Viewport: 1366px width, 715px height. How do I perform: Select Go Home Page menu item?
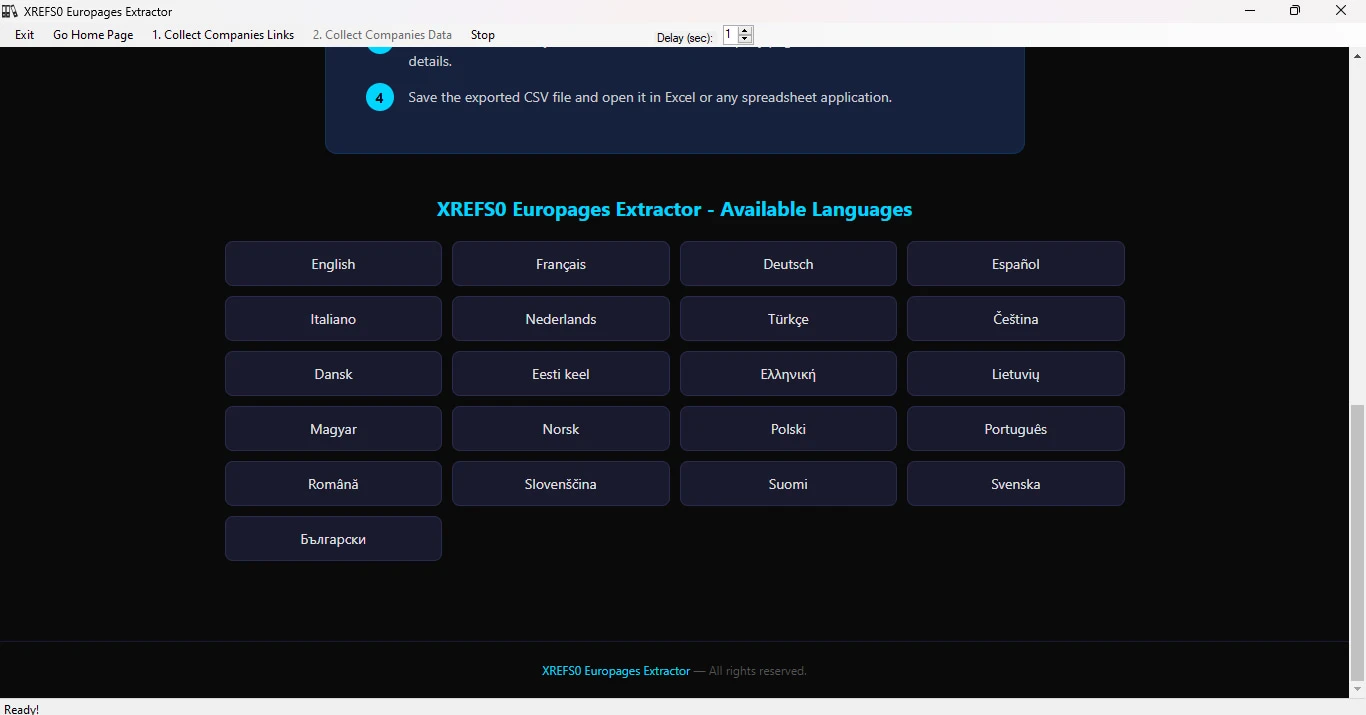click(93, 35)
